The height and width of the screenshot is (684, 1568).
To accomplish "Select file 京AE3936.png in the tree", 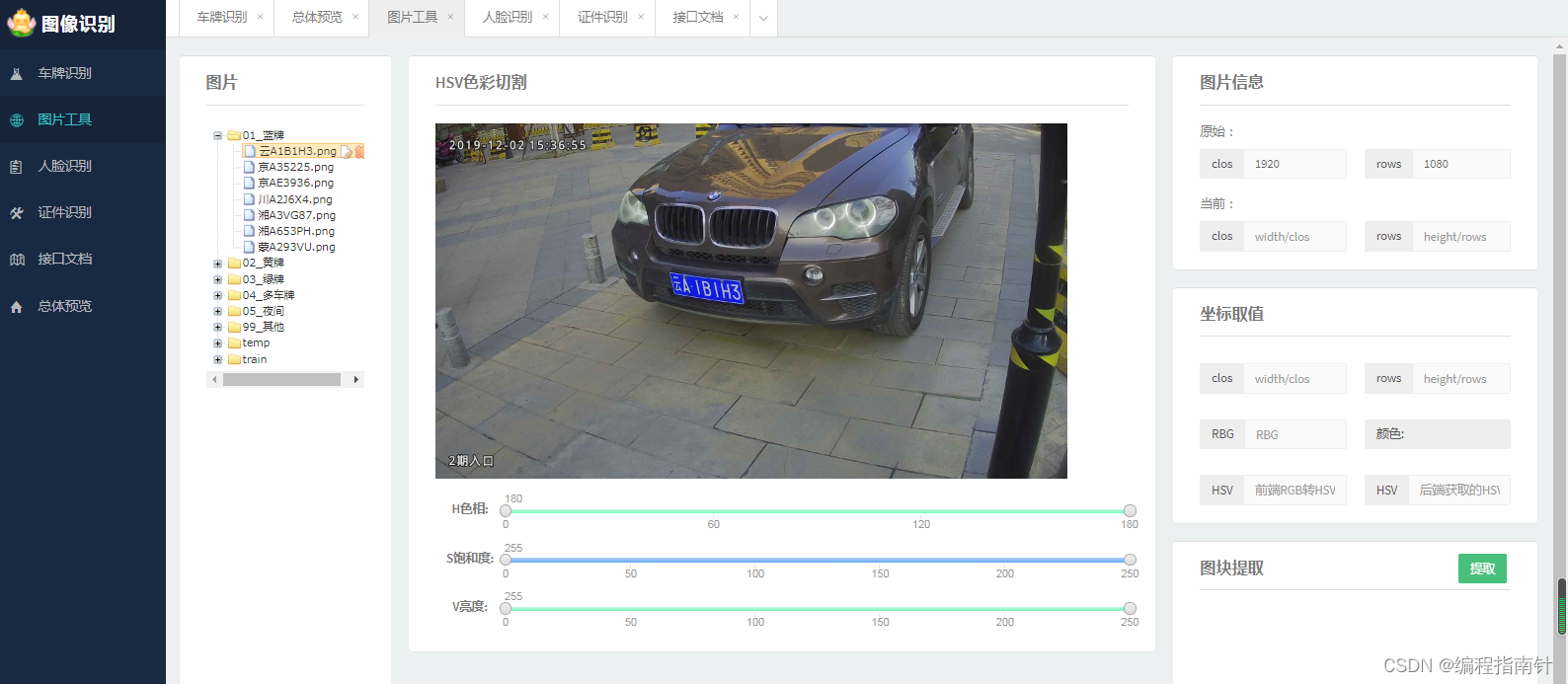I will [296, 184].
